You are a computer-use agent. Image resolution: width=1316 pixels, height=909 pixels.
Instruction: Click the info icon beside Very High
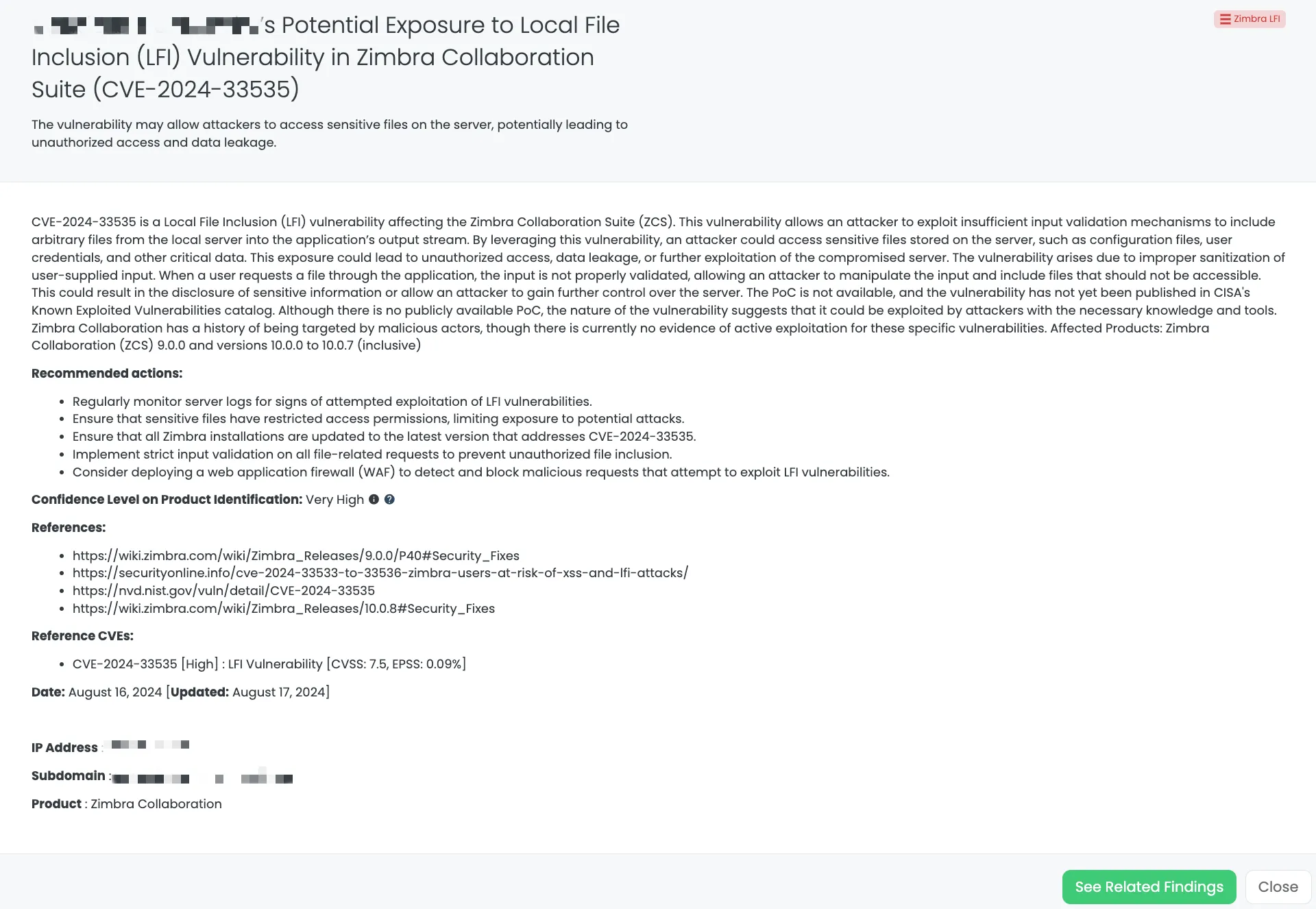(374, 500)
